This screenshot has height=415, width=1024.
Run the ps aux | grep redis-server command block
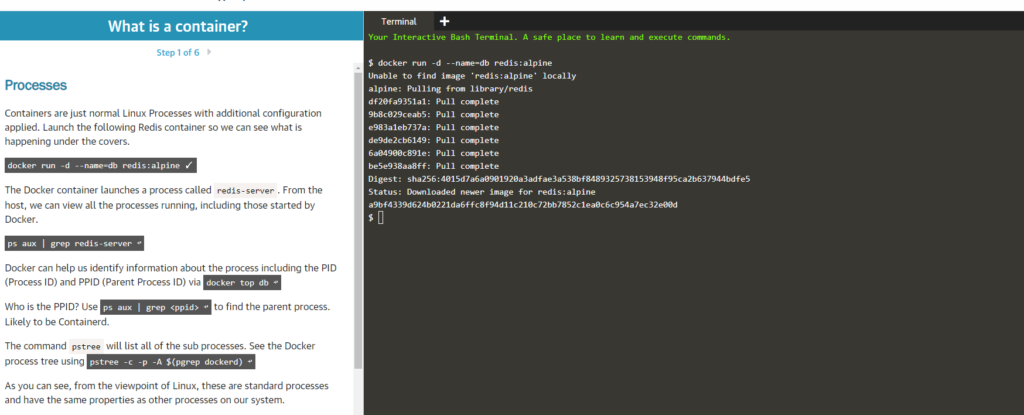(74, 244)
